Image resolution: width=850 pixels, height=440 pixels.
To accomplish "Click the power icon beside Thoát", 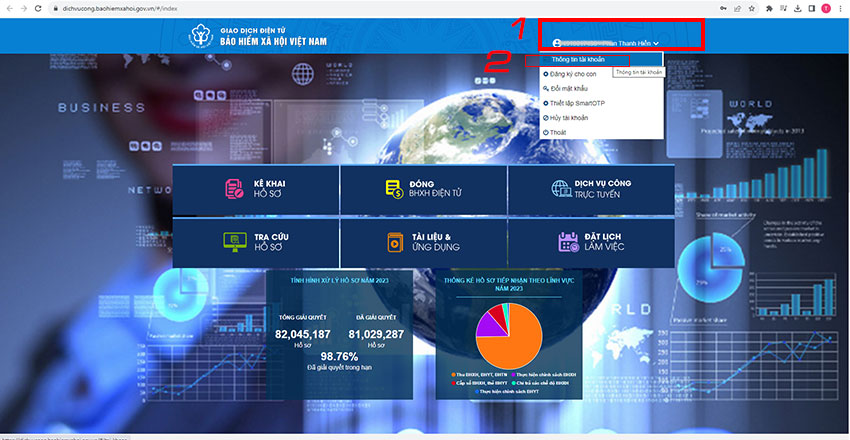I will coord(545,132).
